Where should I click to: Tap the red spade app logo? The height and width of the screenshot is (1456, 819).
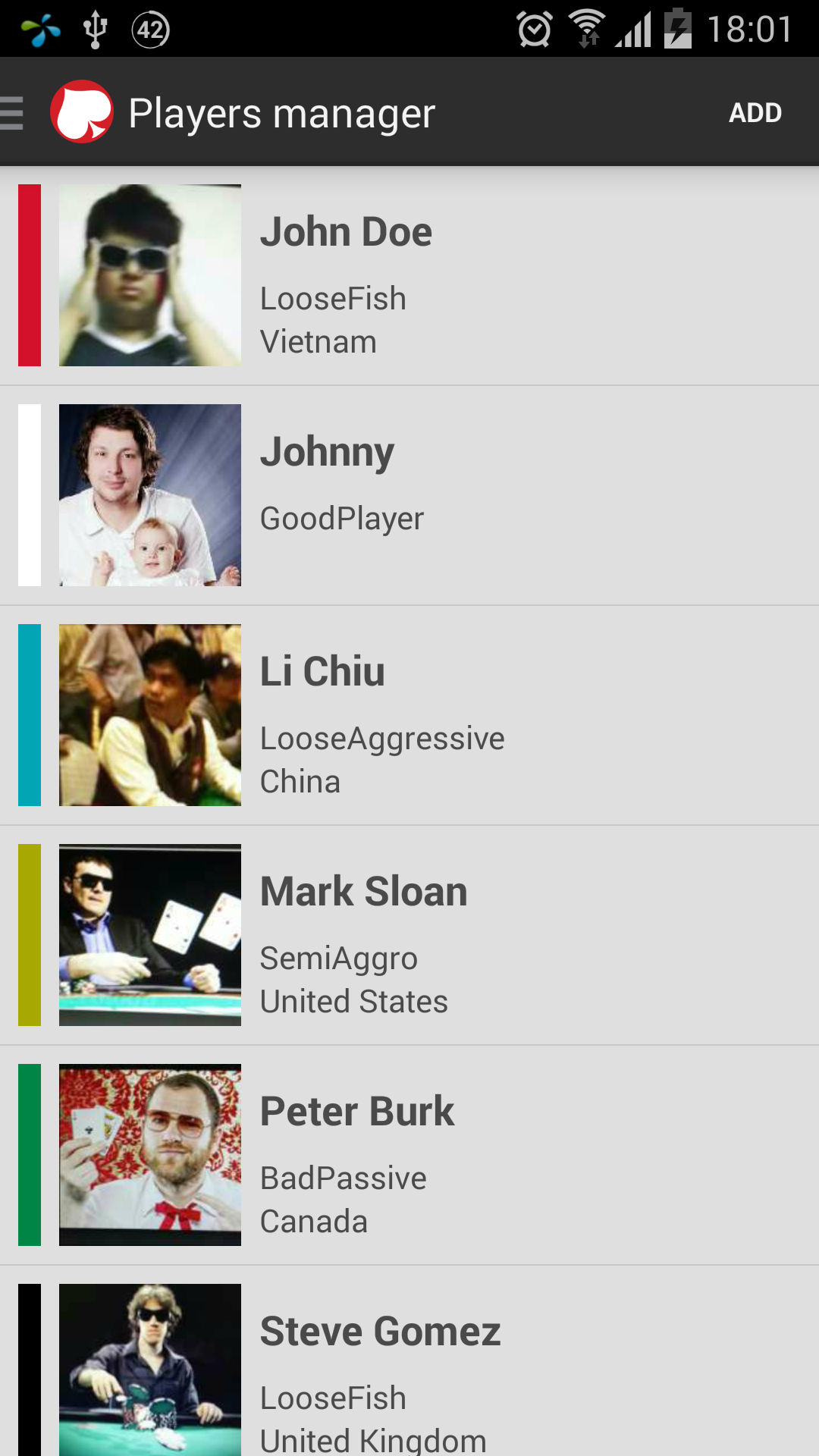82,111
